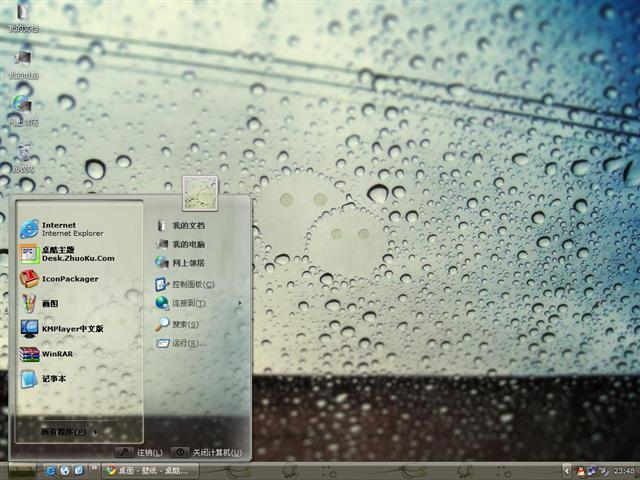The image size is (640, 480).
Task: Open 我的文档 in Start menu right pane
Action: point(180,225)
